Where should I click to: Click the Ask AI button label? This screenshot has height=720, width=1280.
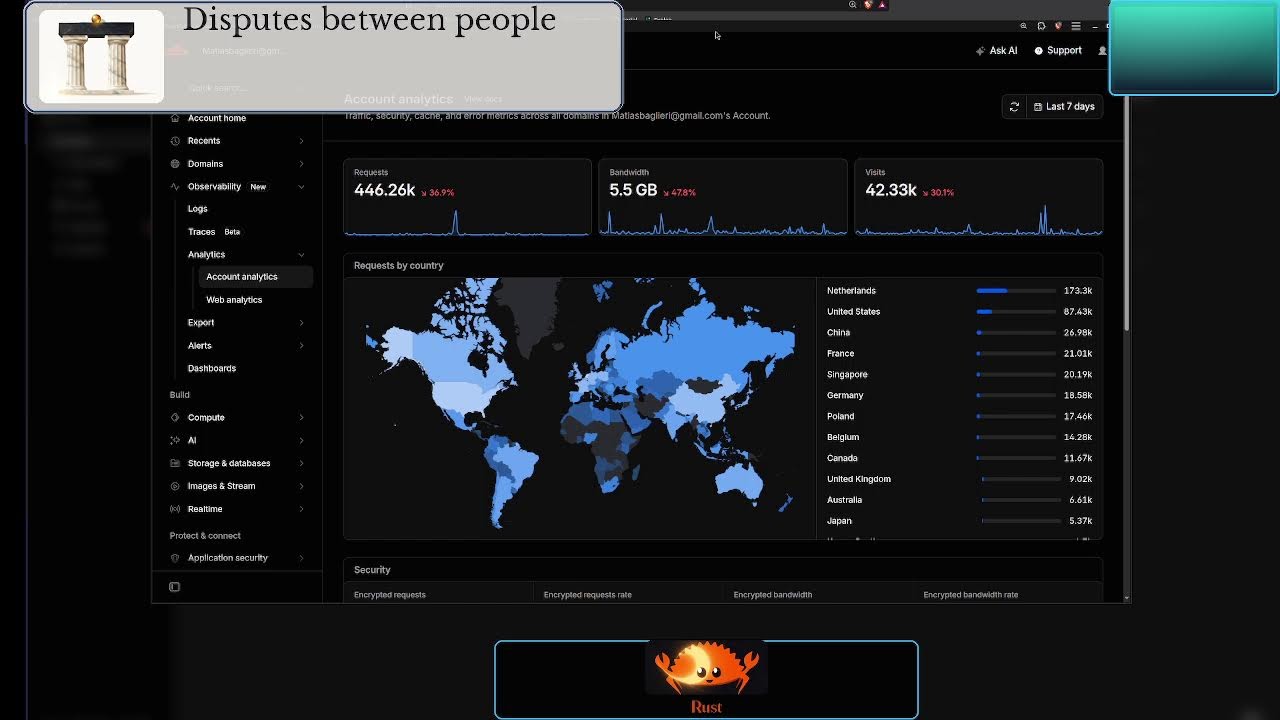(1003, 51)
